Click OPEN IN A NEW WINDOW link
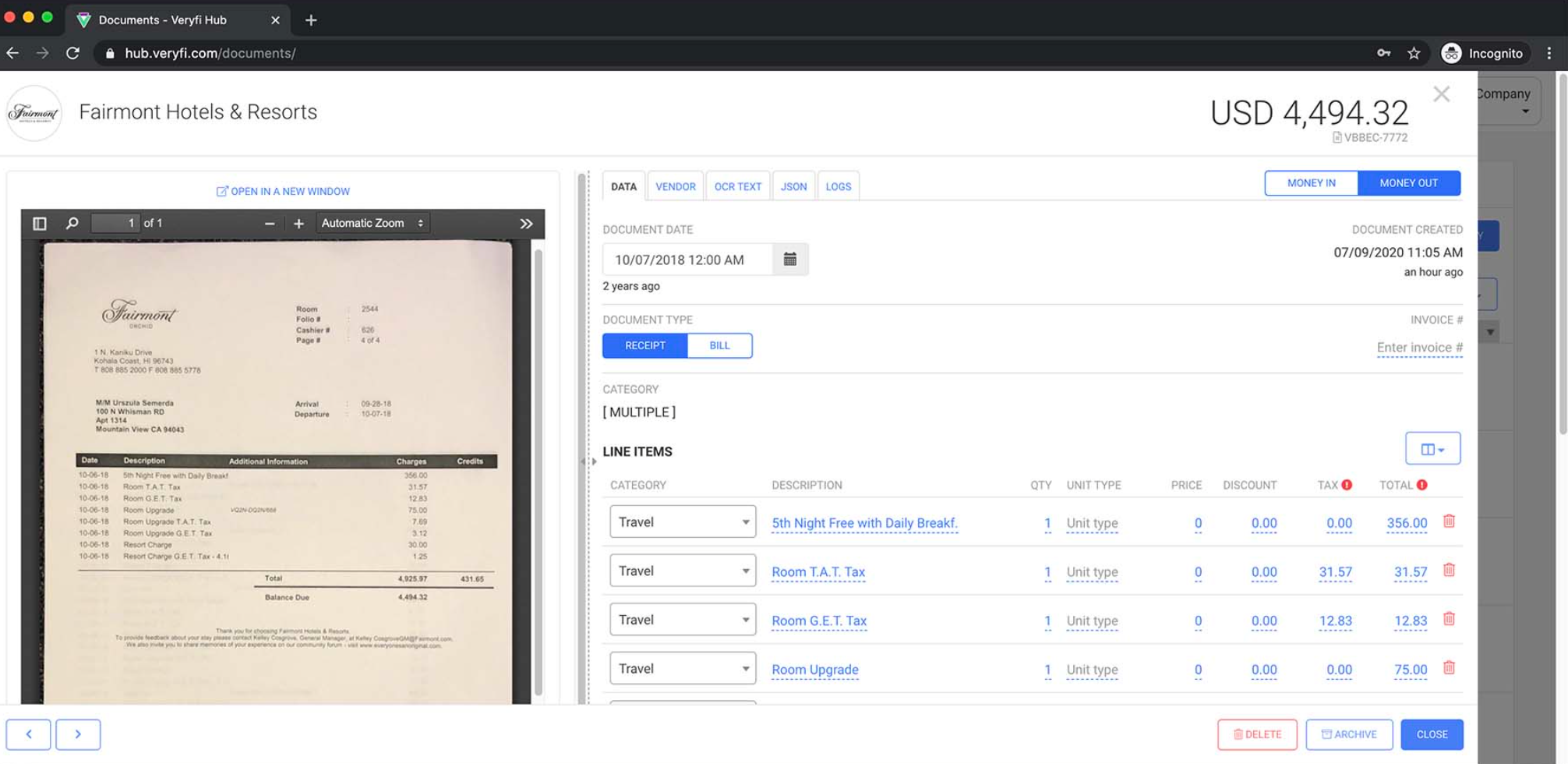The width and height of the screenshot is (1568, 764). [283, 191]
